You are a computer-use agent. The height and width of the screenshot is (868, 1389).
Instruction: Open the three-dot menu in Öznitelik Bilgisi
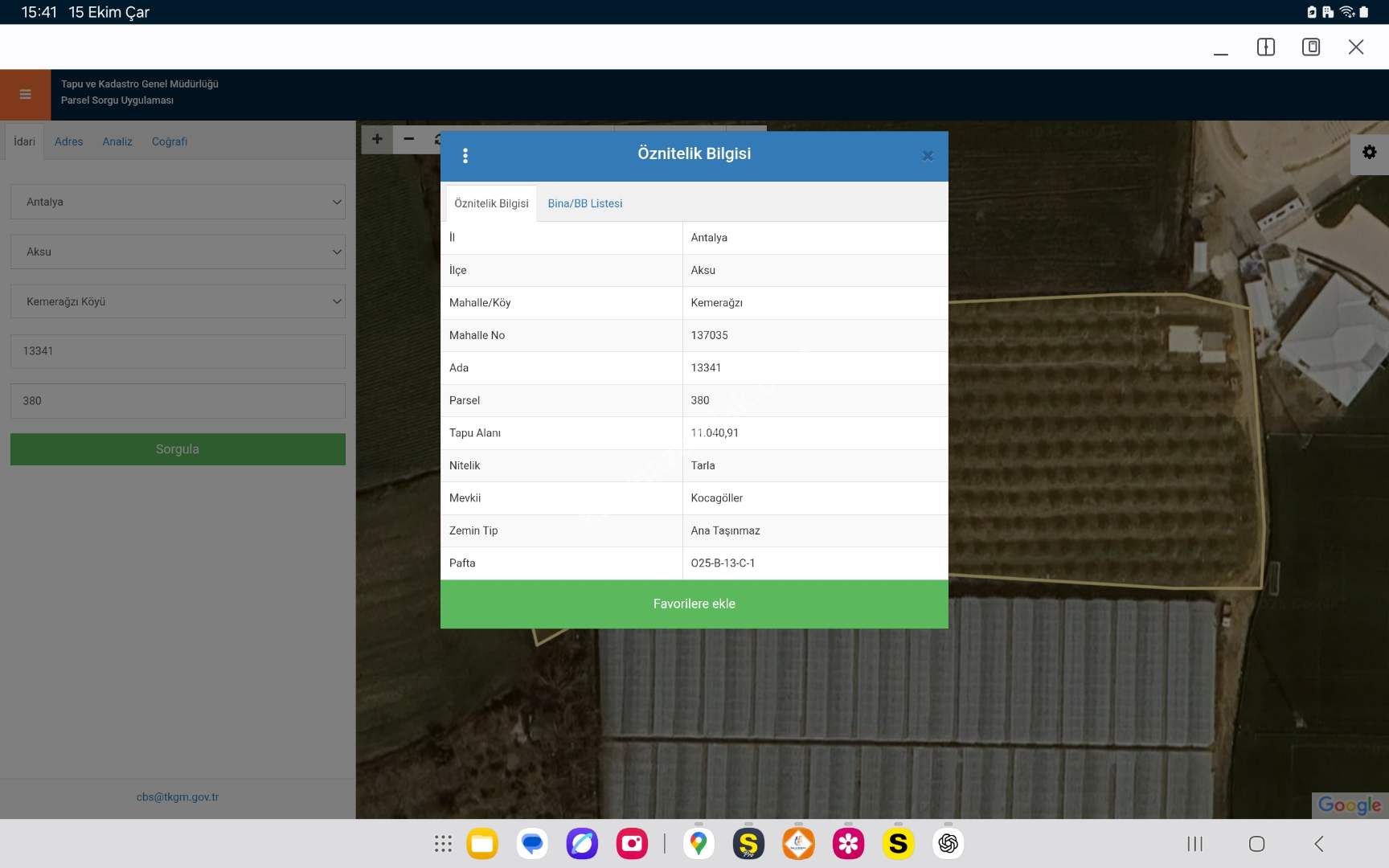465,156
